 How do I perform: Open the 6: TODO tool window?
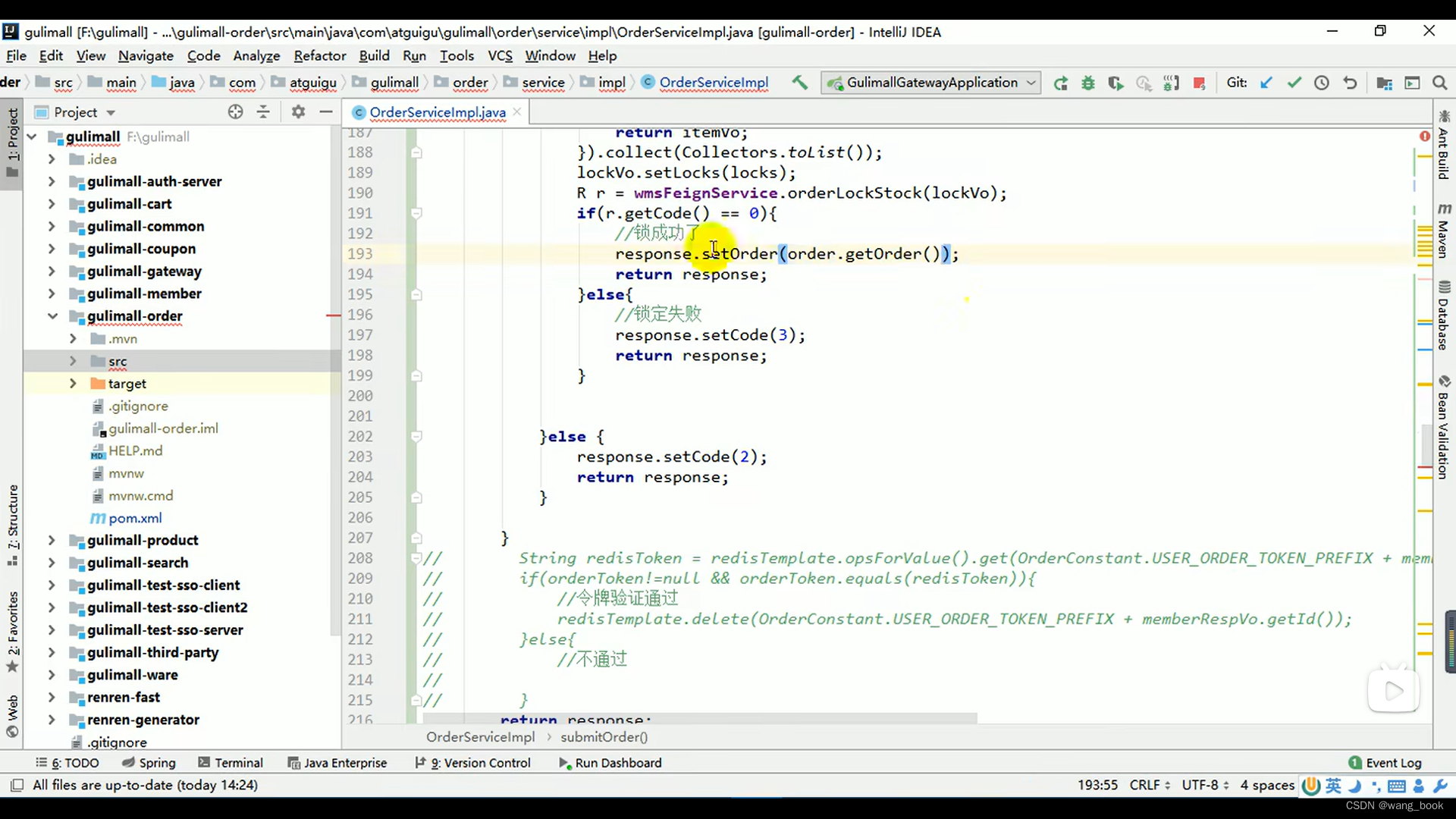coord(67,763)
